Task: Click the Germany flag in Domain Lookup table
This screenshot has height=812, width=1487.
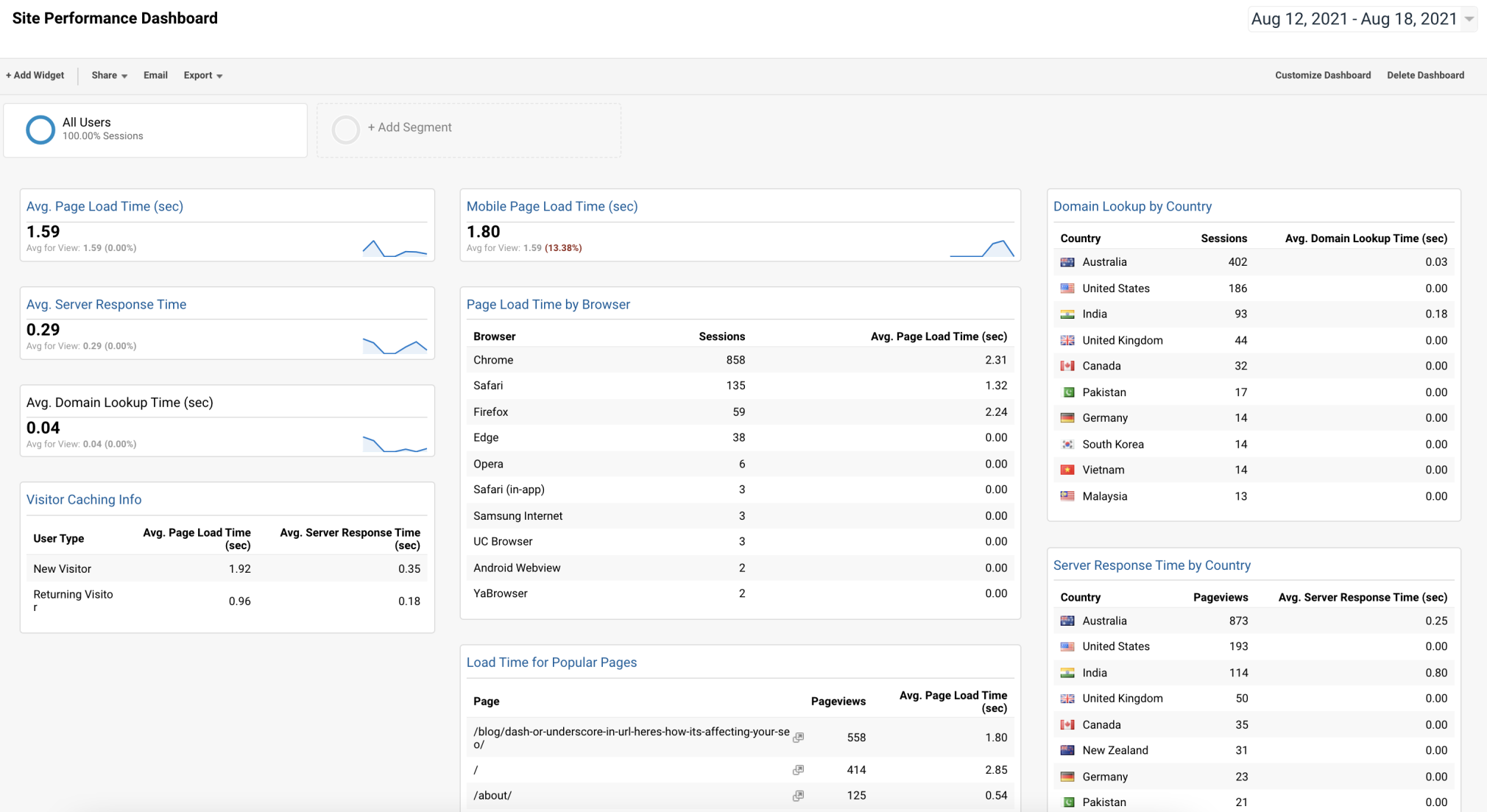Action: (x=1068, y=417)
